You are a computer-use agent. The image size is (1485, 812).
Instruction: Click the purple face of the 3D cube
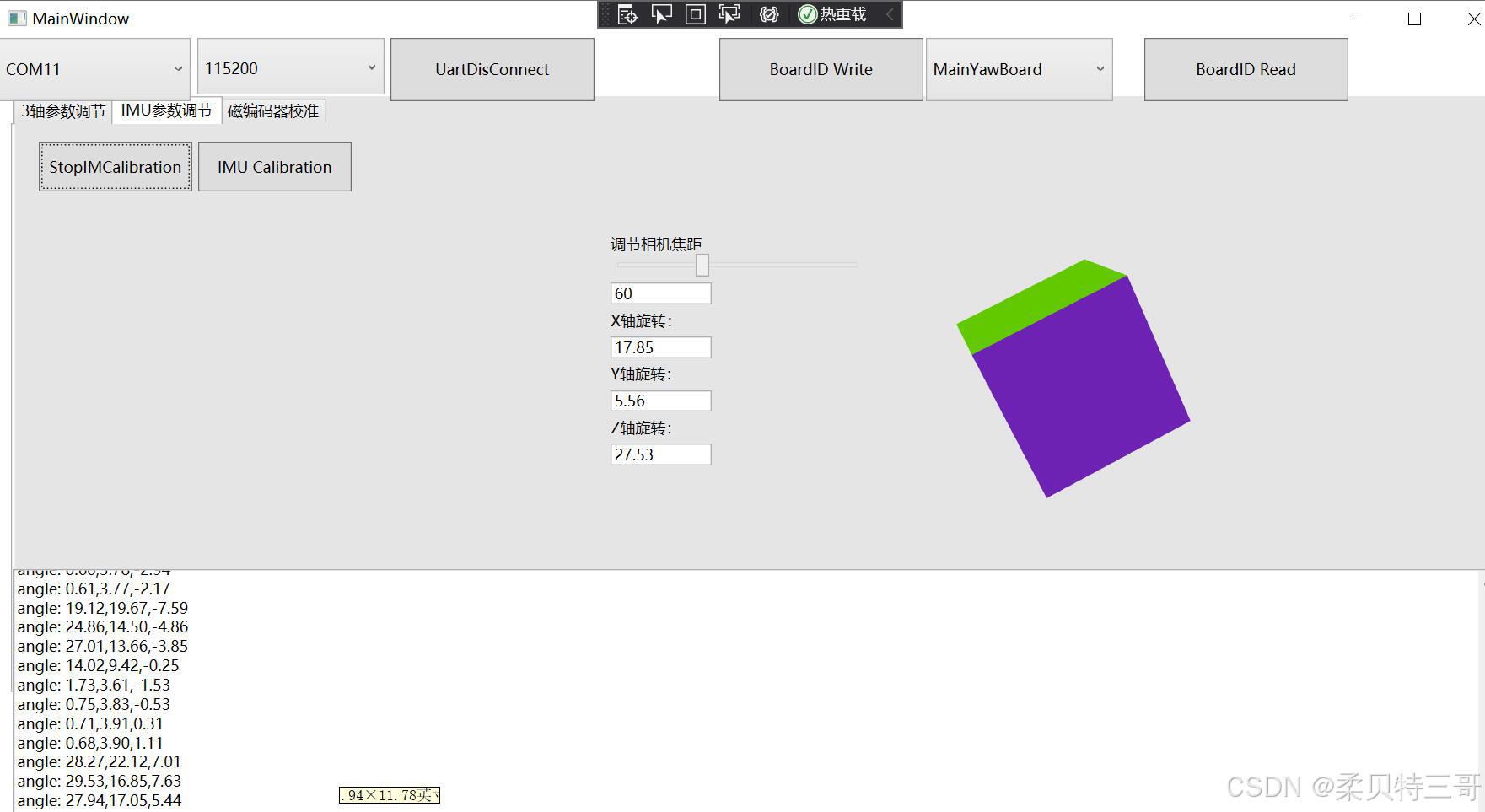1081,388
